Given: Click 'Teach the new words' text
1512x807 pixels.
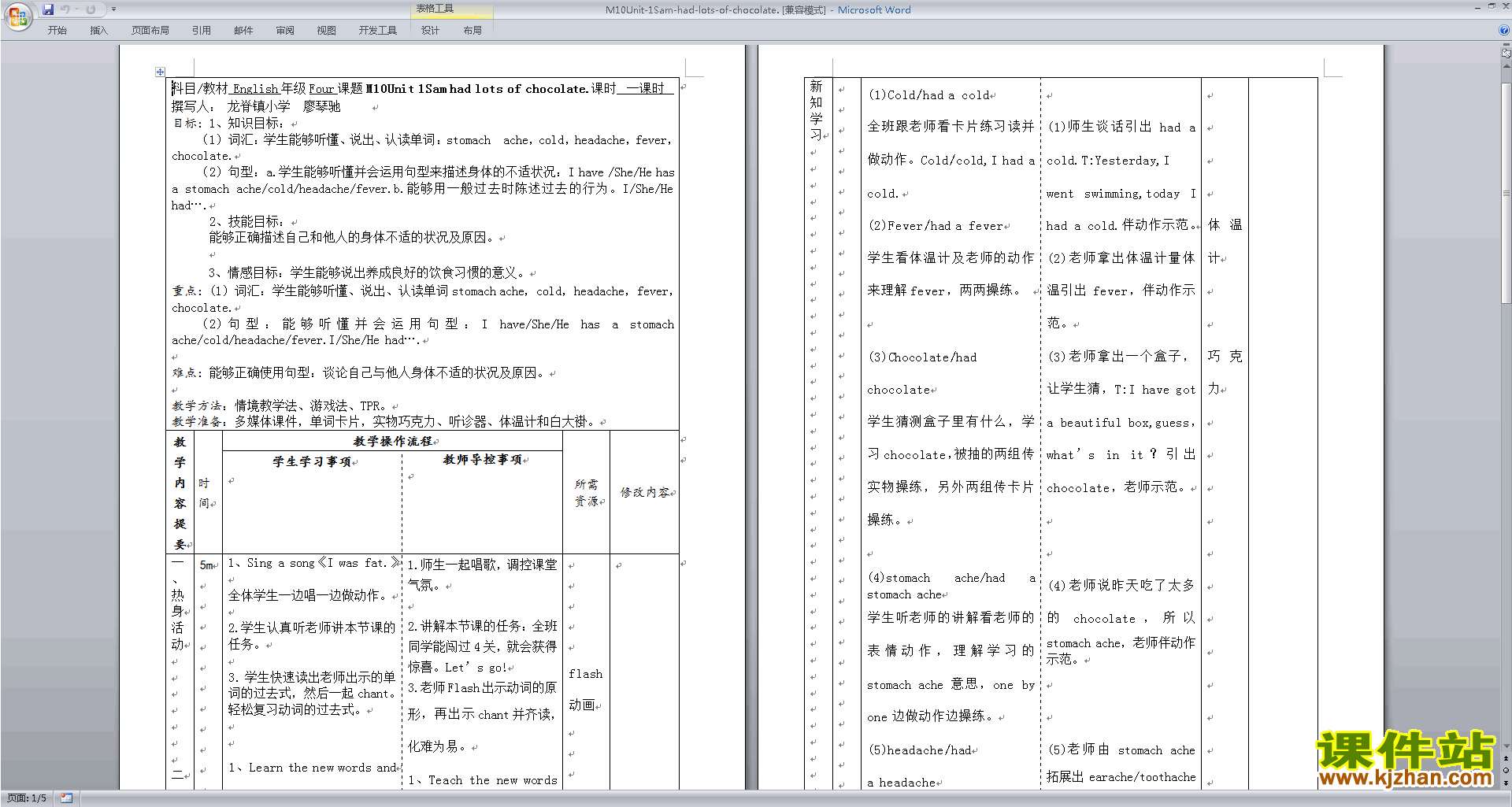Looking at the screenshot, I should click(493, 780).
